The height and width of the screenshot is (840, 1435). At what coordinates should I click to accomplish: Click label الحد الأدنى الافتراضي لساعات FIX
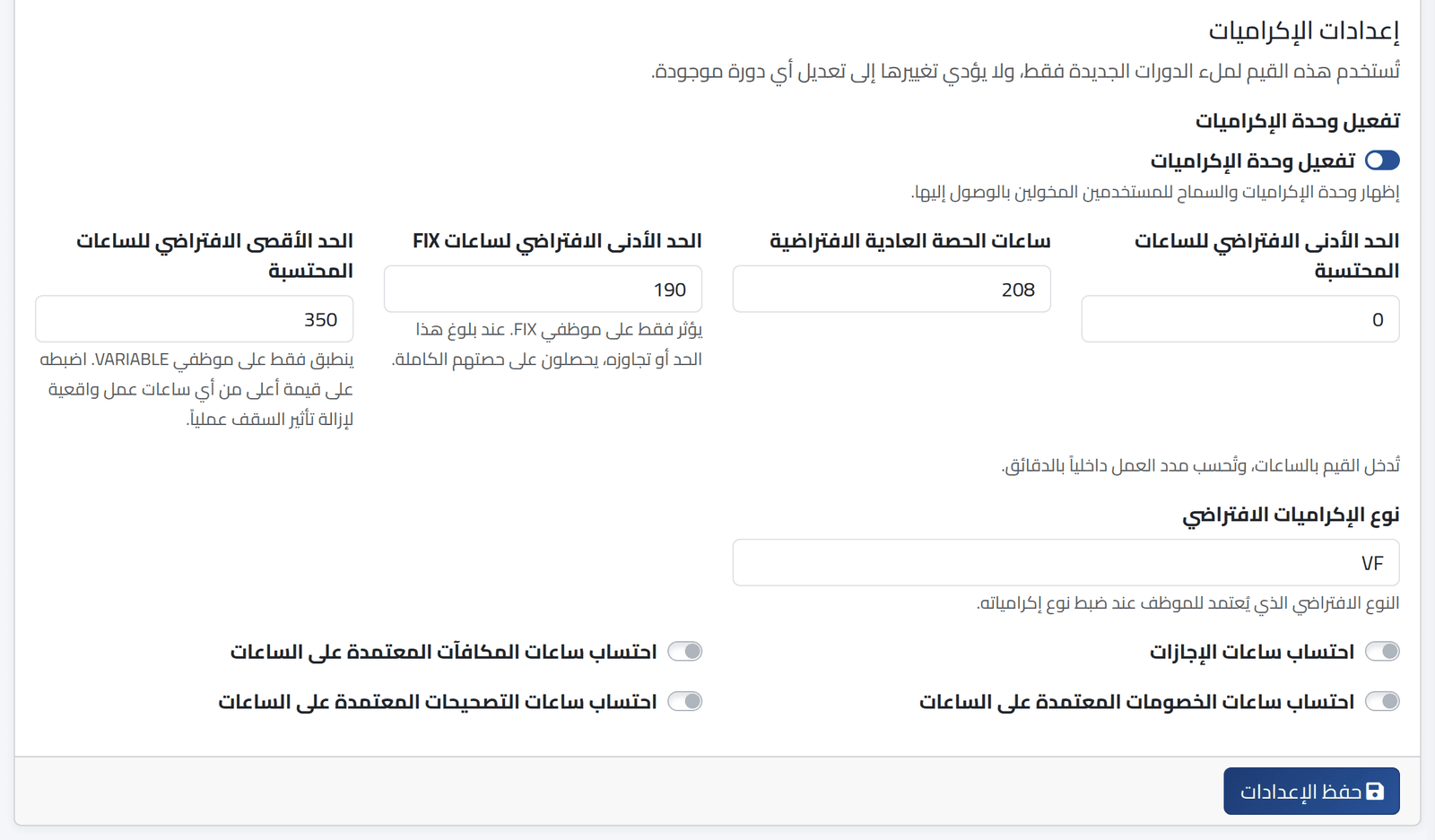click(557, 241)
